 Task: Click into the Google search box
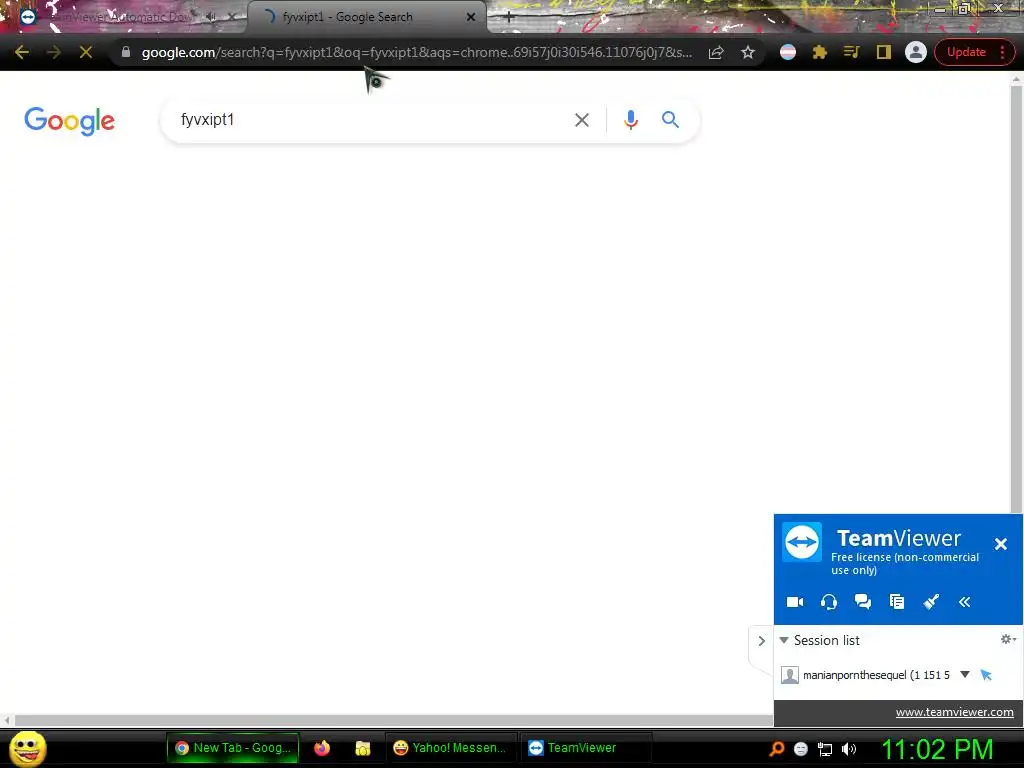(372, 120)
